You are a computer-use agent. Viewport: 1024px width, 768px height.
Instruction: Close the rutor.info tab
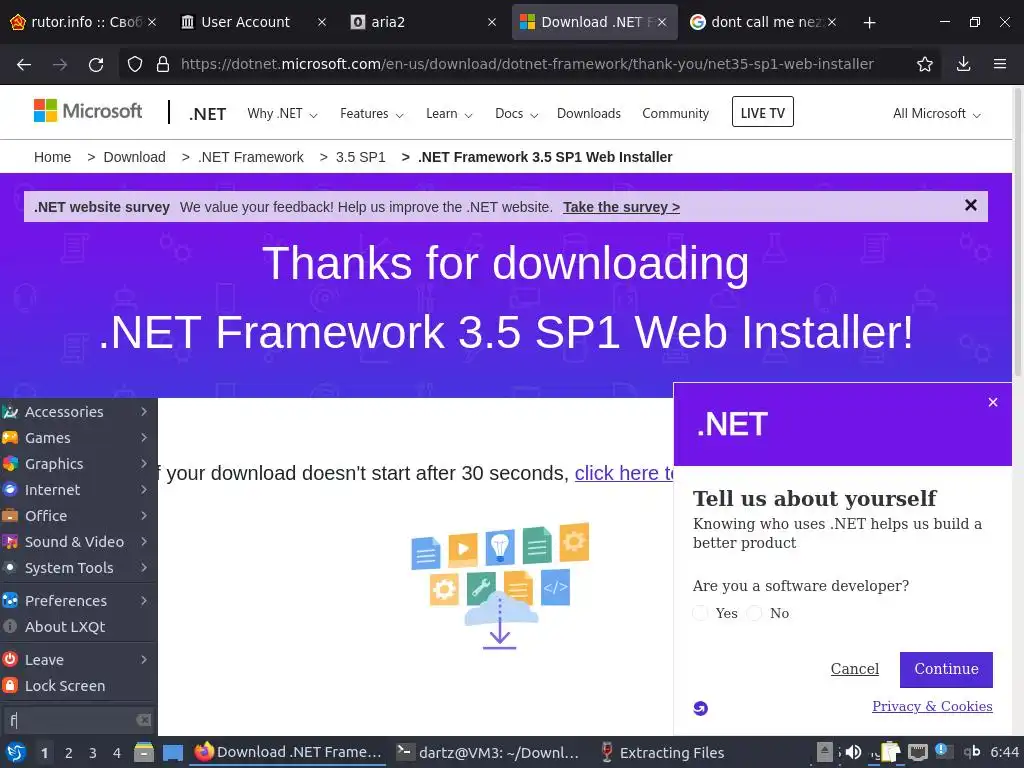coord(152,22)
